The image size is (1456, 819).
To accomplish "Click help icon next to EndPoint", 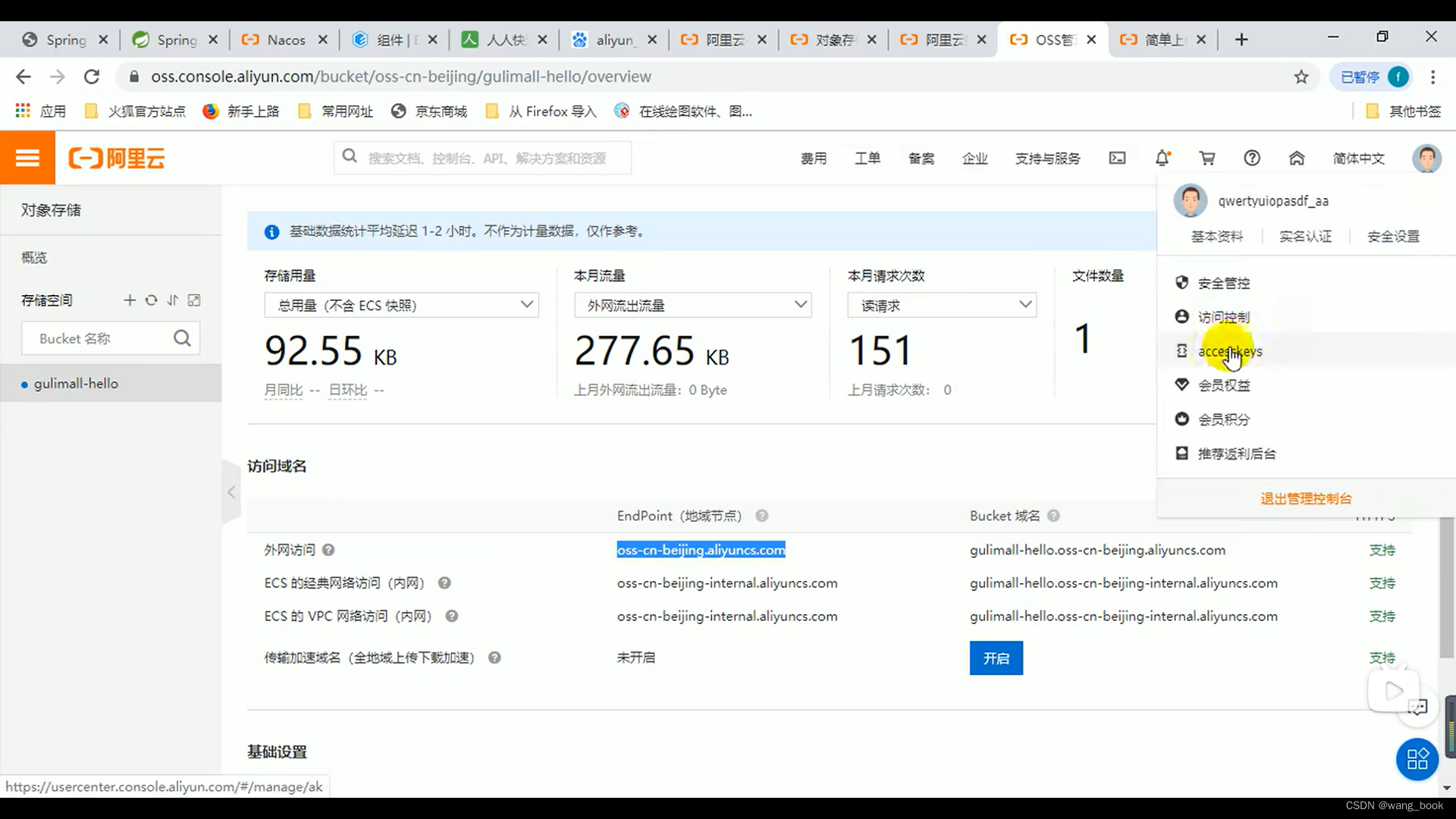I will (762, 516).
